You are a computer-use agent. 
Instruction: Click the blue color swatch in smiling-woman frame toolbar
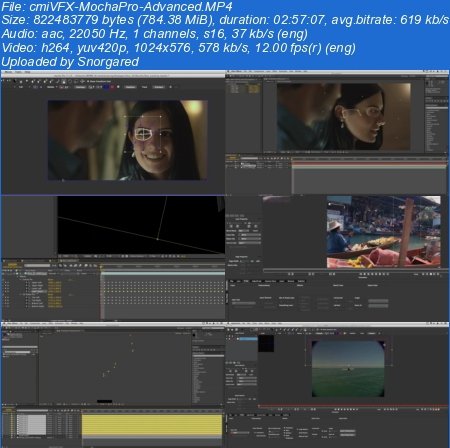pos(106,87)
